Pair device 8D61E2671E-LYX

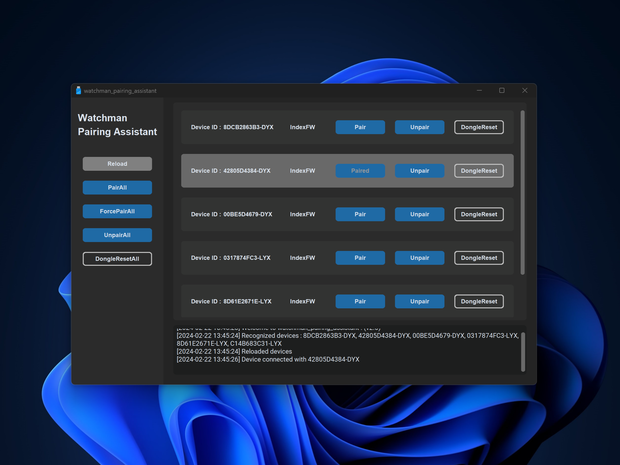pos(360,301)
